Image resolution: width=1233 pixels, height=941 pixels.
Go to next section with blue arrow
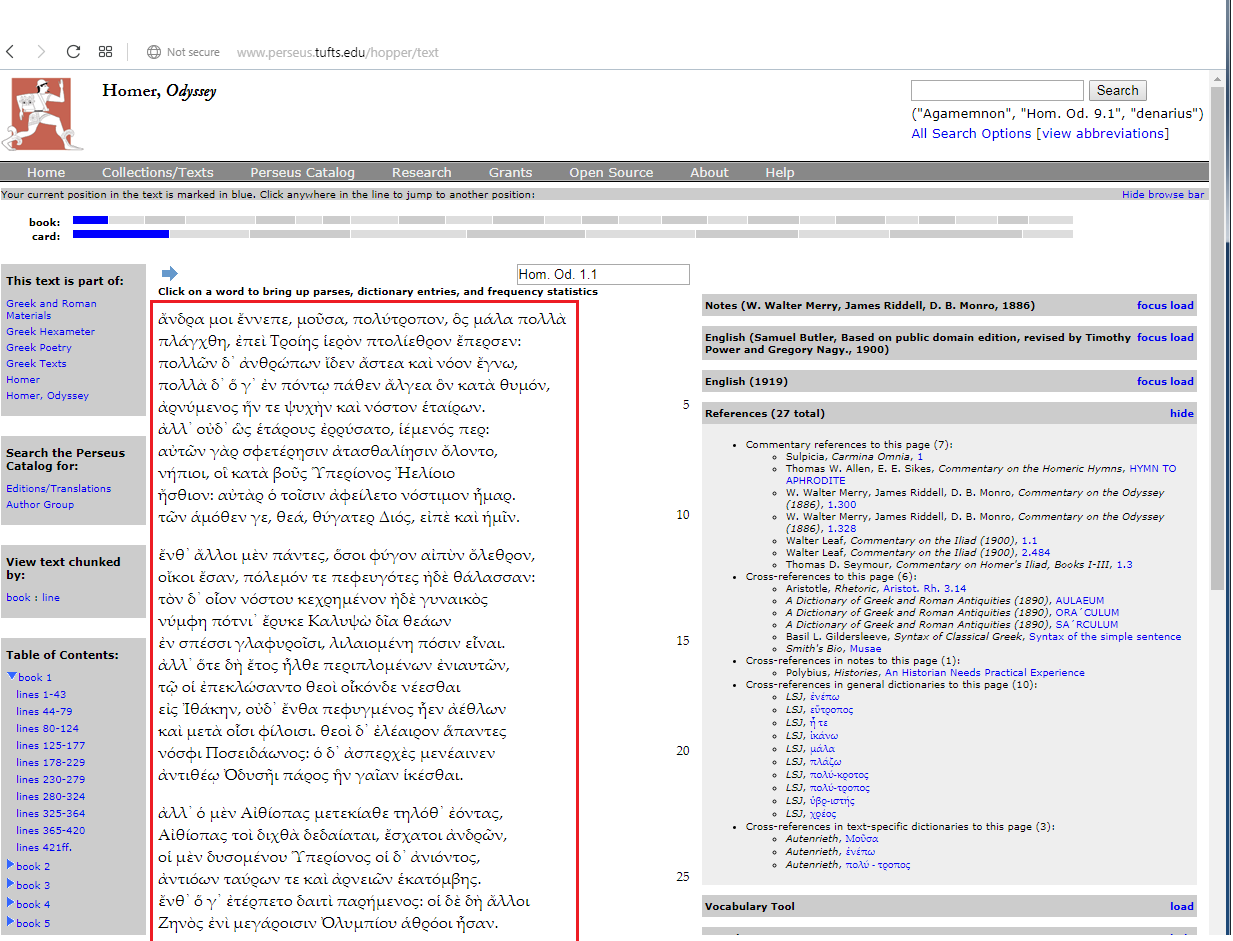(x=169, y=273)
